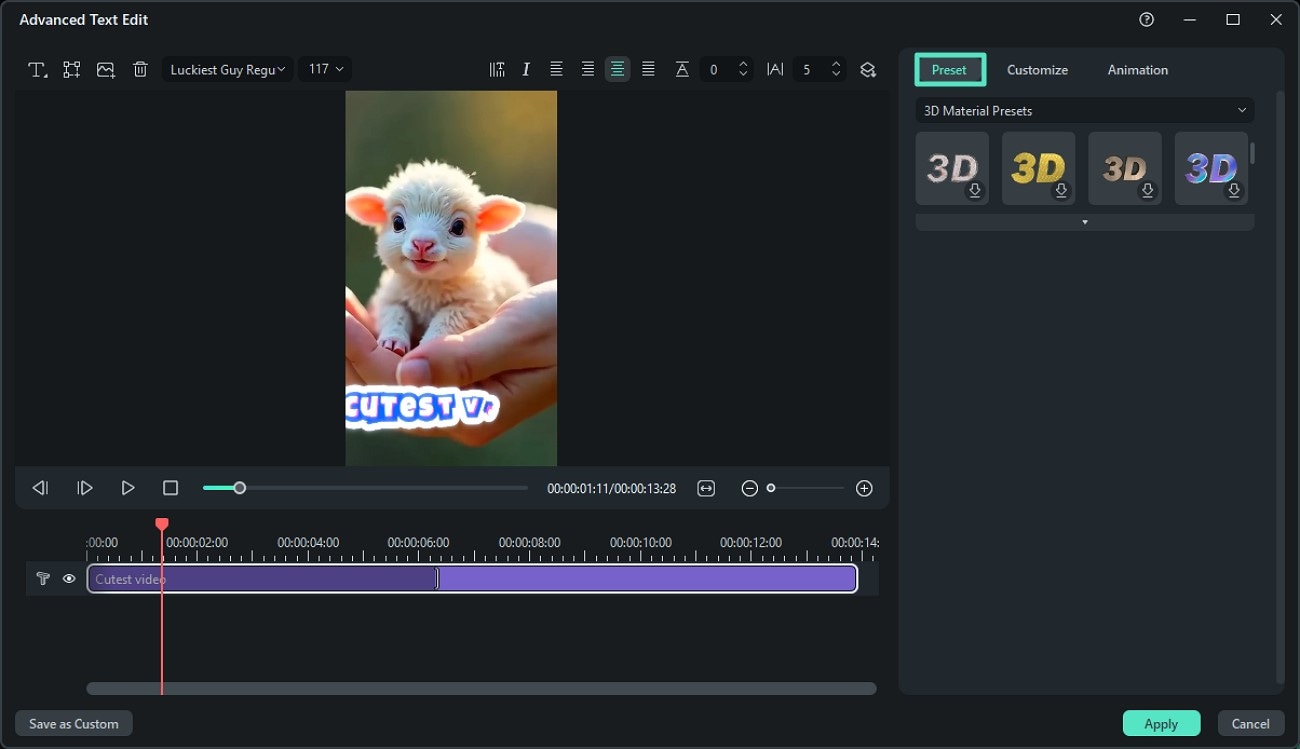Viewport: 1300px width, 749px height.
Task: Click the line spacing value field showing 0
Action: coord(714,70)
